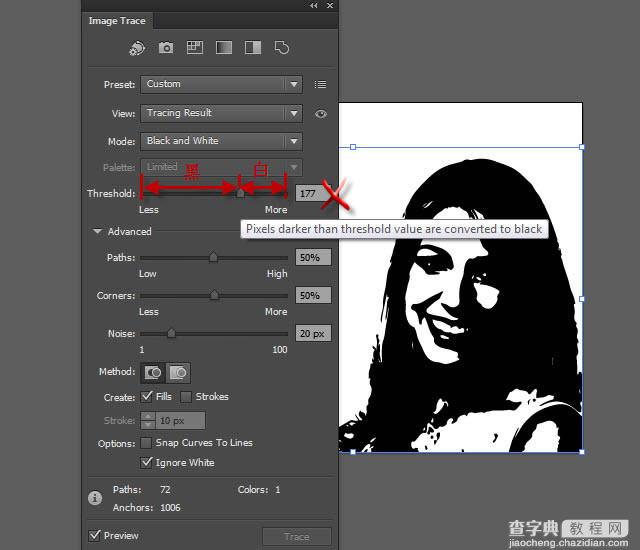
Task: Uncheck the Ignore White checkbox
Action: [146, 462]
